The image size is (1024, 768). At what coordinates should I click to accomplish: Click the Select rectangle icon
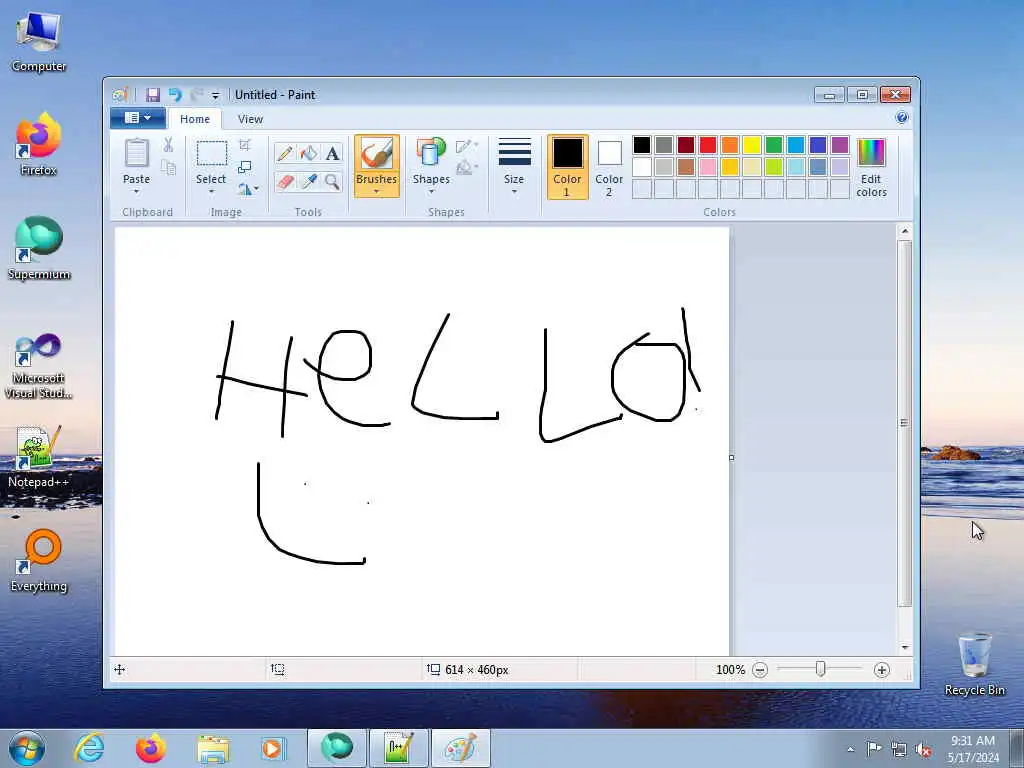212,154
